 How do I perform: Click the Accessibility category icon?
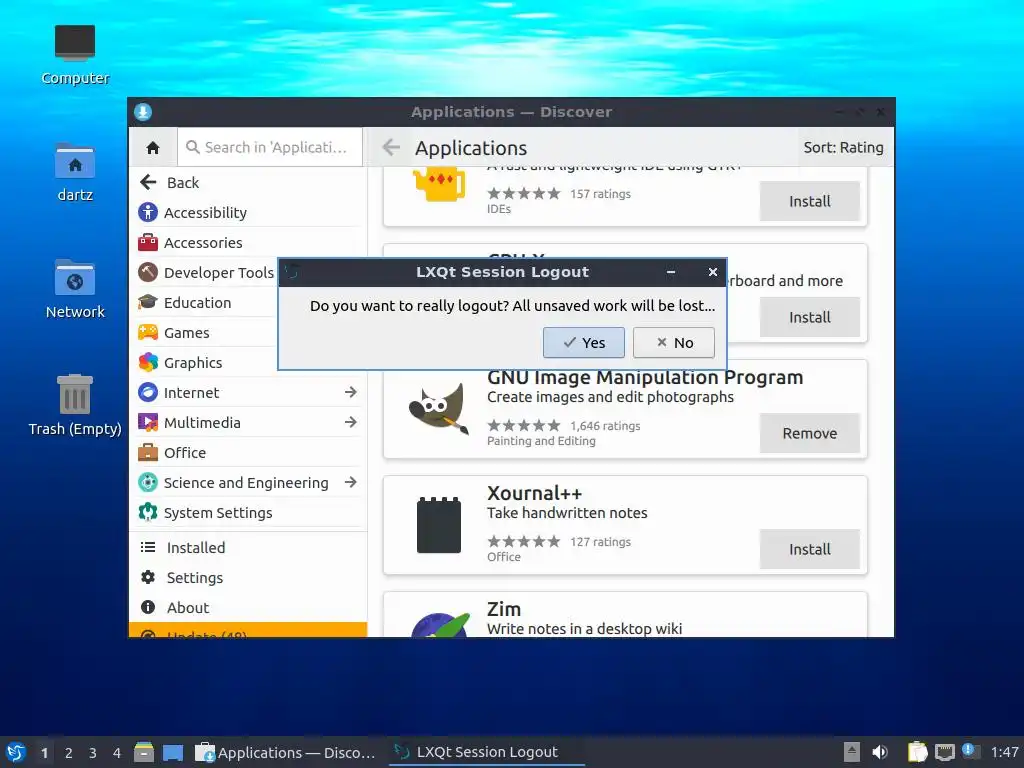point(148,212)
